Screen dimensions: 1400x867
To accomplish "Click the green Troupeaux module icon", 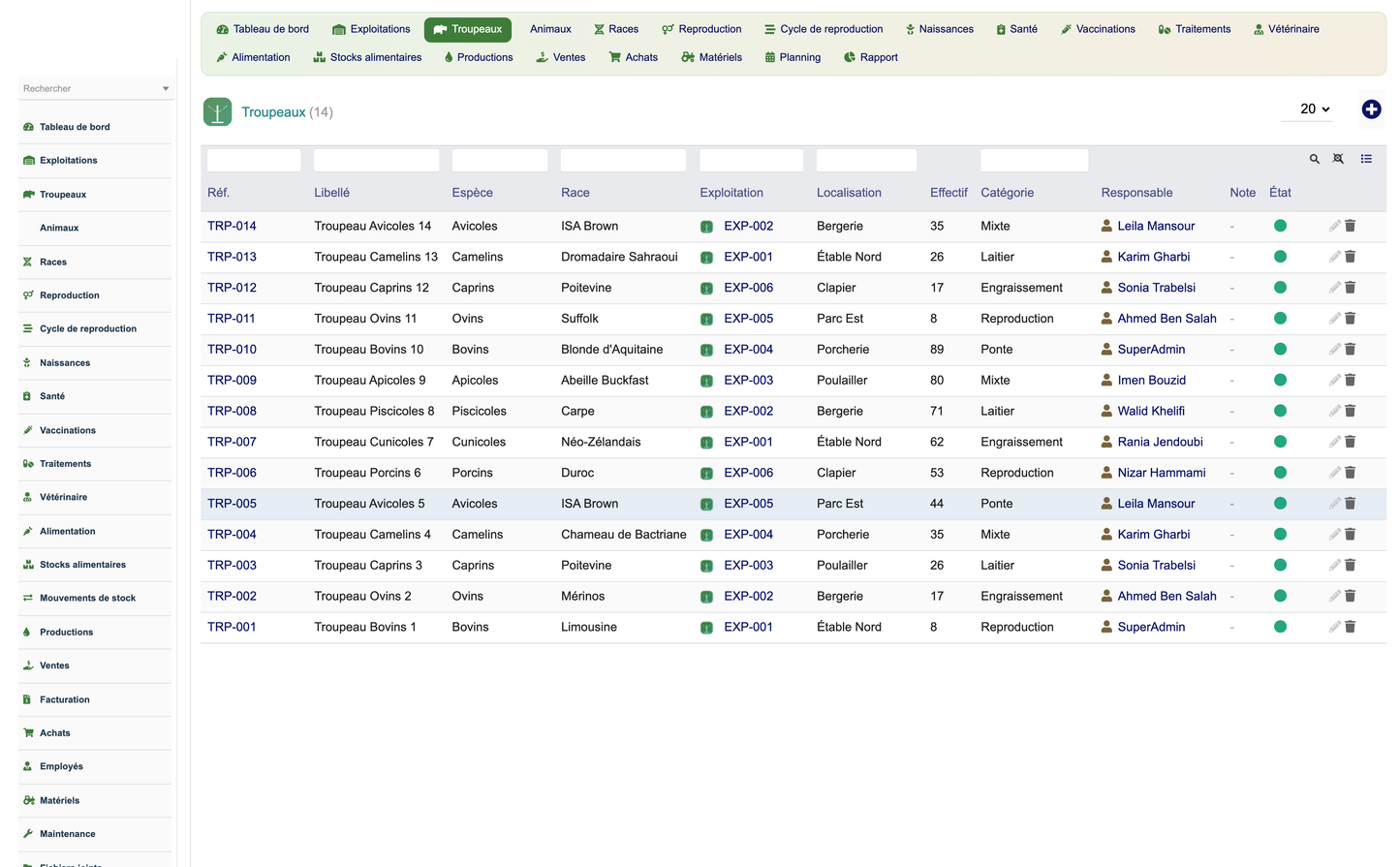I will point(218,112).
